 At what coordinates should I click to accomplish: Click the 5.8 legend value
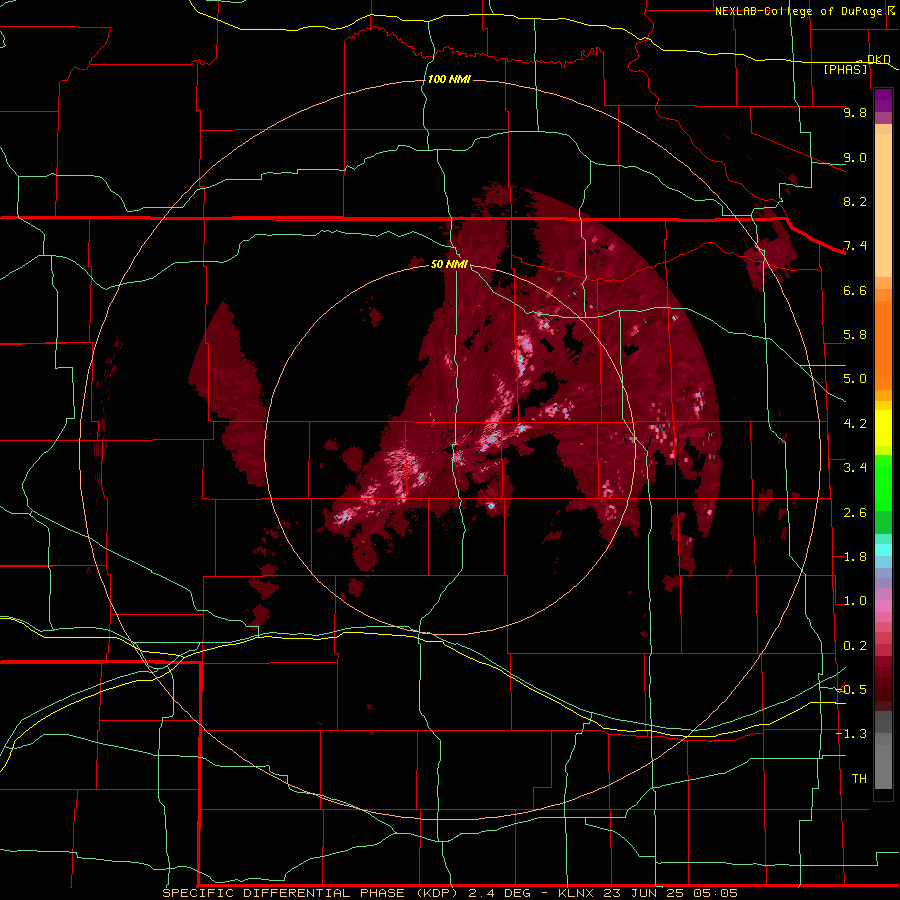pos(855,335)
